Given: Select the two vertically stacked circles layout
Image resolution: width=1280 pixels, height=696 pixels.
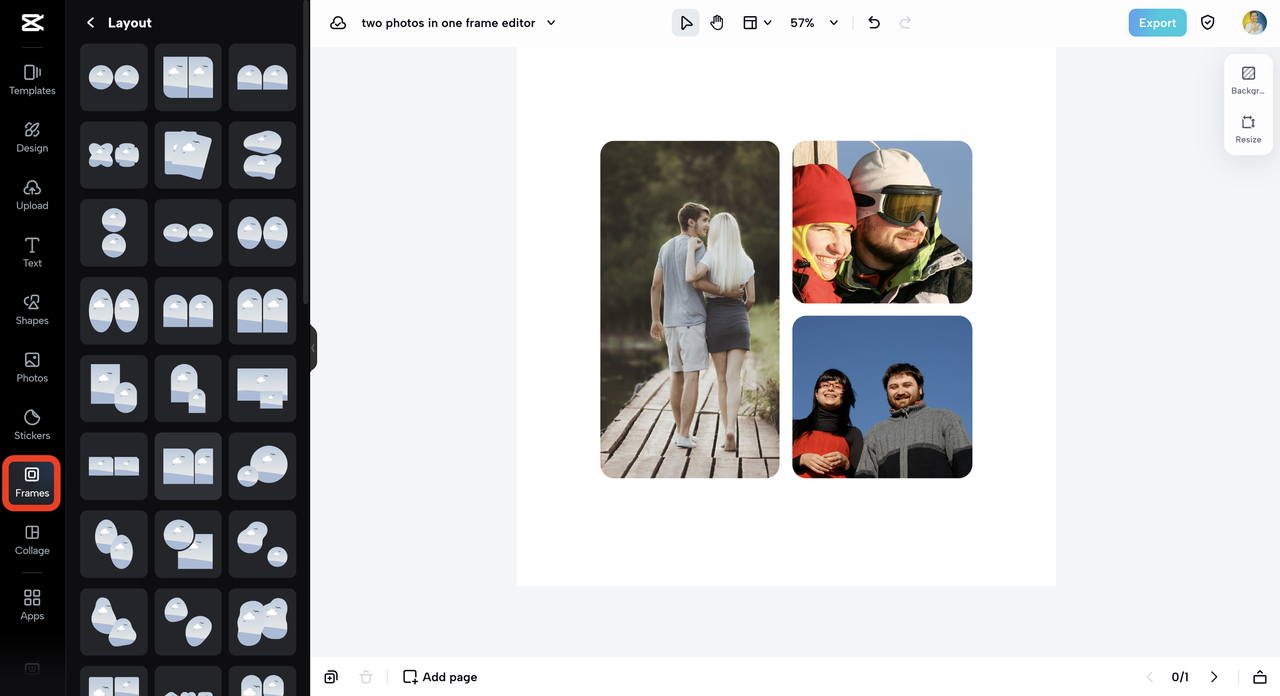Looking at the screenshot, I should pos(114,233).
